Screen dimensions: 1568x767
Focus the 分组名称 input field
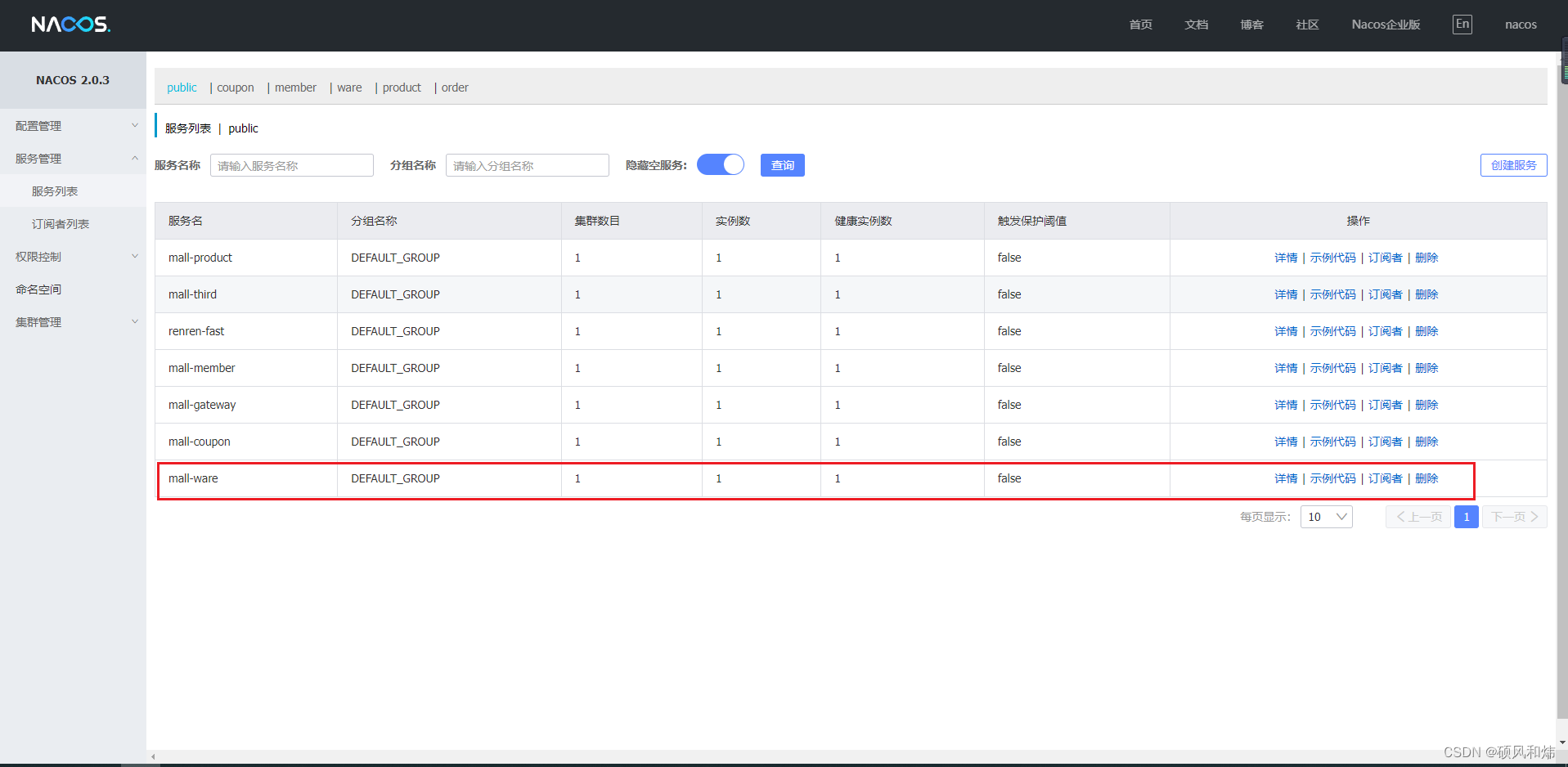pyautogui.click(x=528, y=165)
